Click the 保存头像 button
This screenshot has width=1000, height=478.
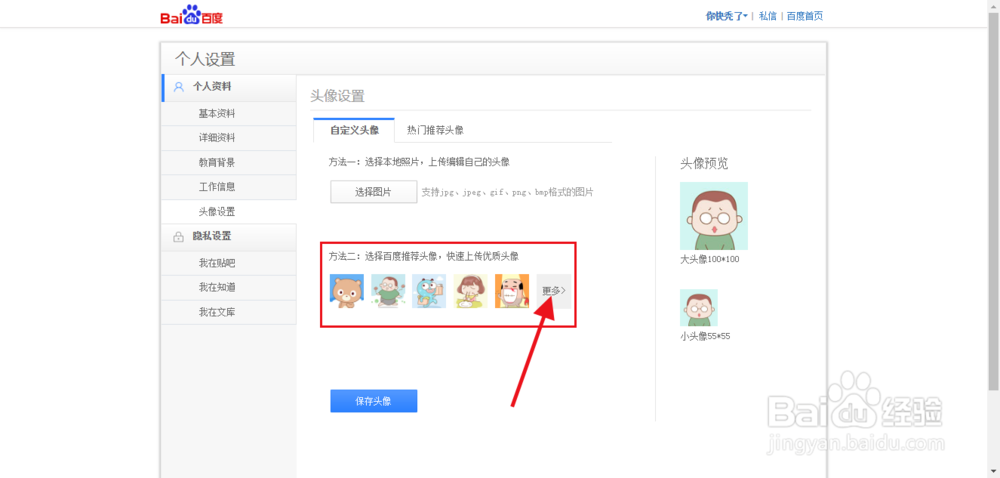(x=373, y=401)
